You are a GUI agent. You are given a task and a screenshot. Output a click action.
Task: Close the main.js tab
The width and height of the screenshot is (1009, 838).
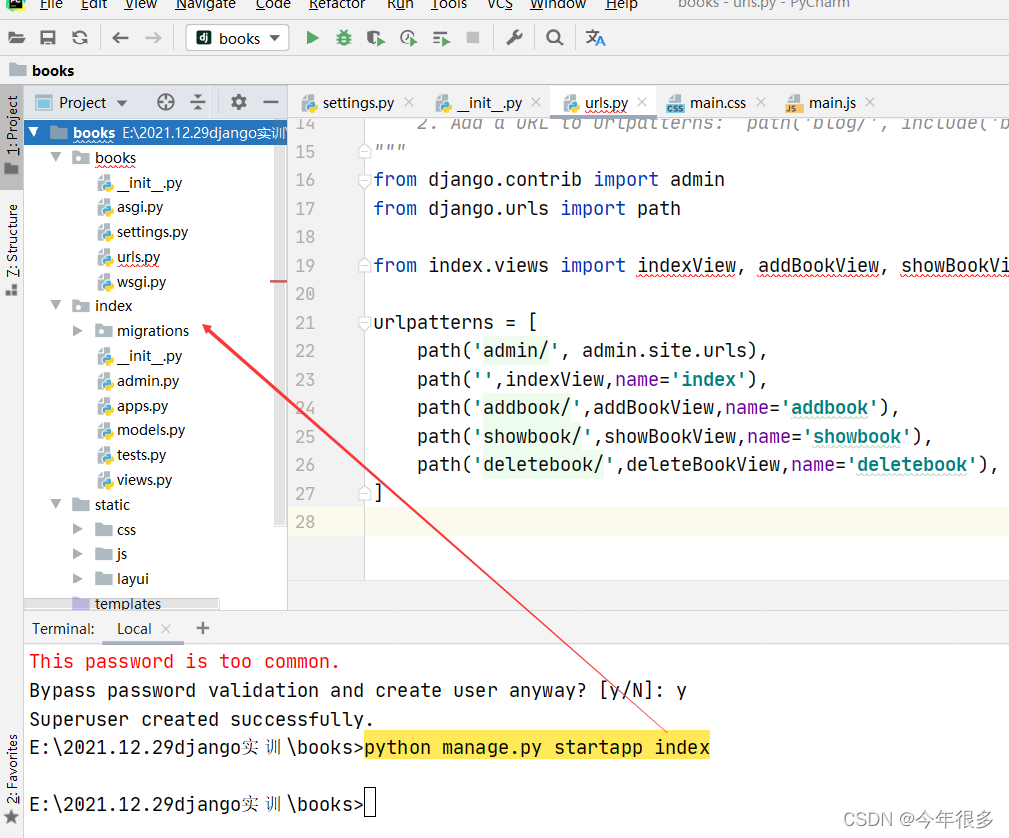[x=870, y=102]
